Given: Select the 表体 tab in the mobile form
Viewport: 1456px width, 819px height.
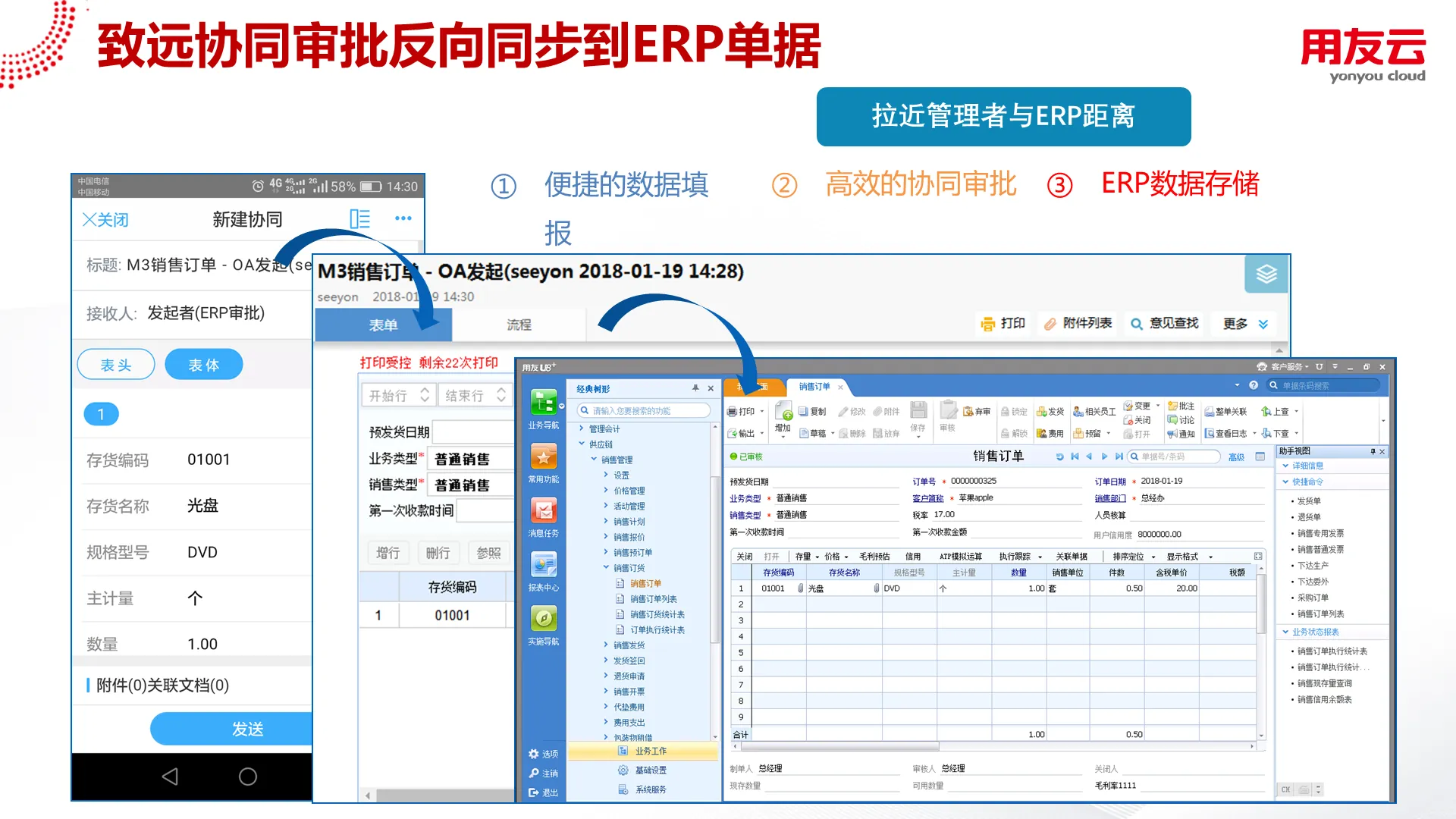Looking at the screenshot, I should 204,365.
